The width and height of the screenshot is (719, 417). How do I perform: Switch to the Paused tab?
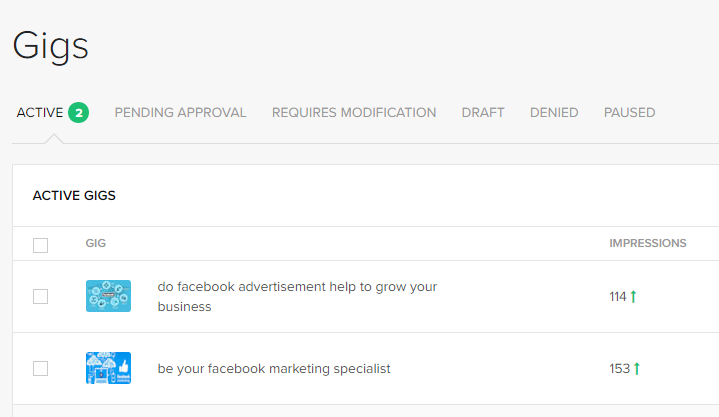(629, 113)
